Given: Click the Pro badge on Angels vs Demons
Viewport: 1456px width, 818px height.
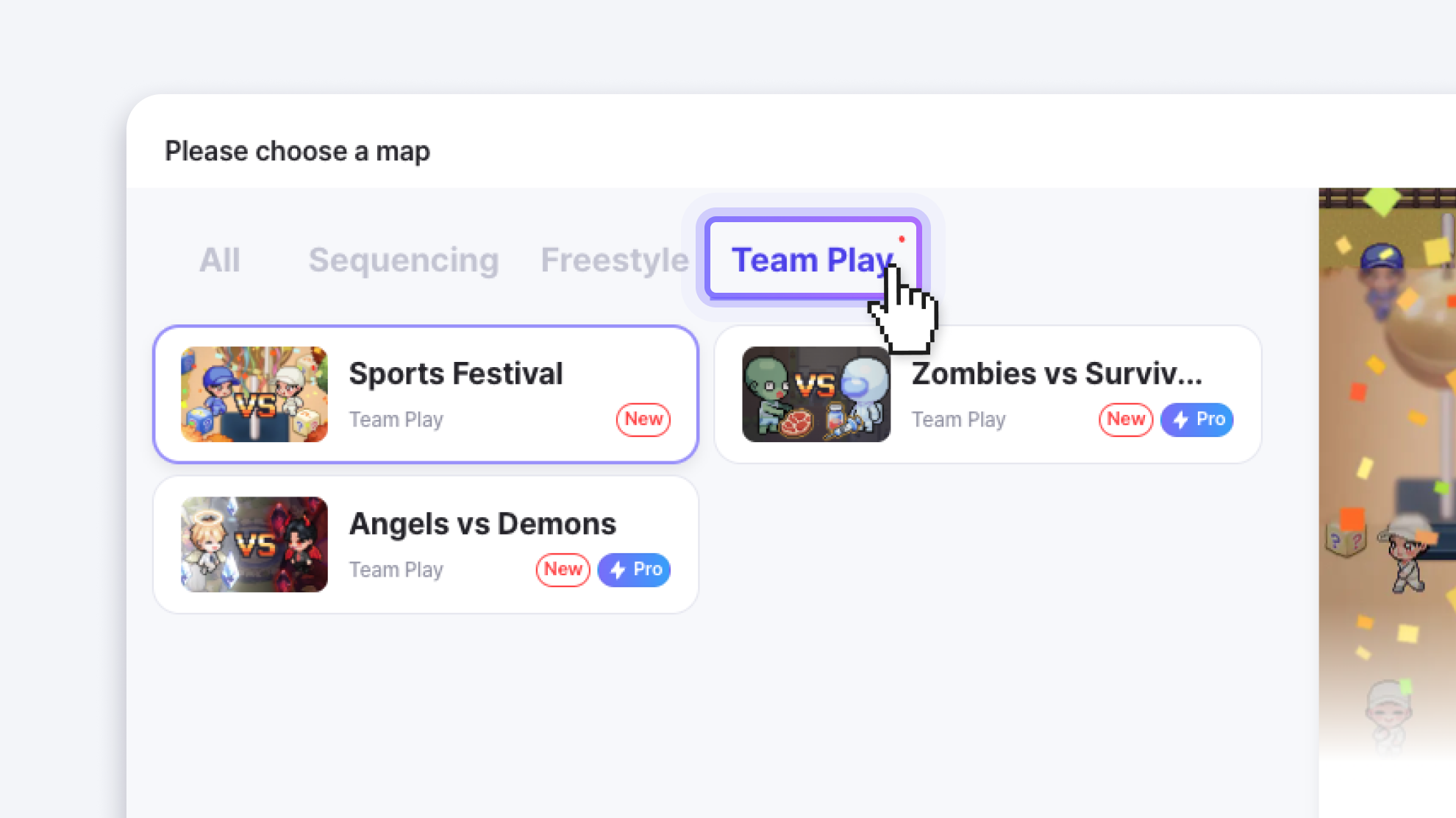Looking at the screenshot, I should (635, 569).
